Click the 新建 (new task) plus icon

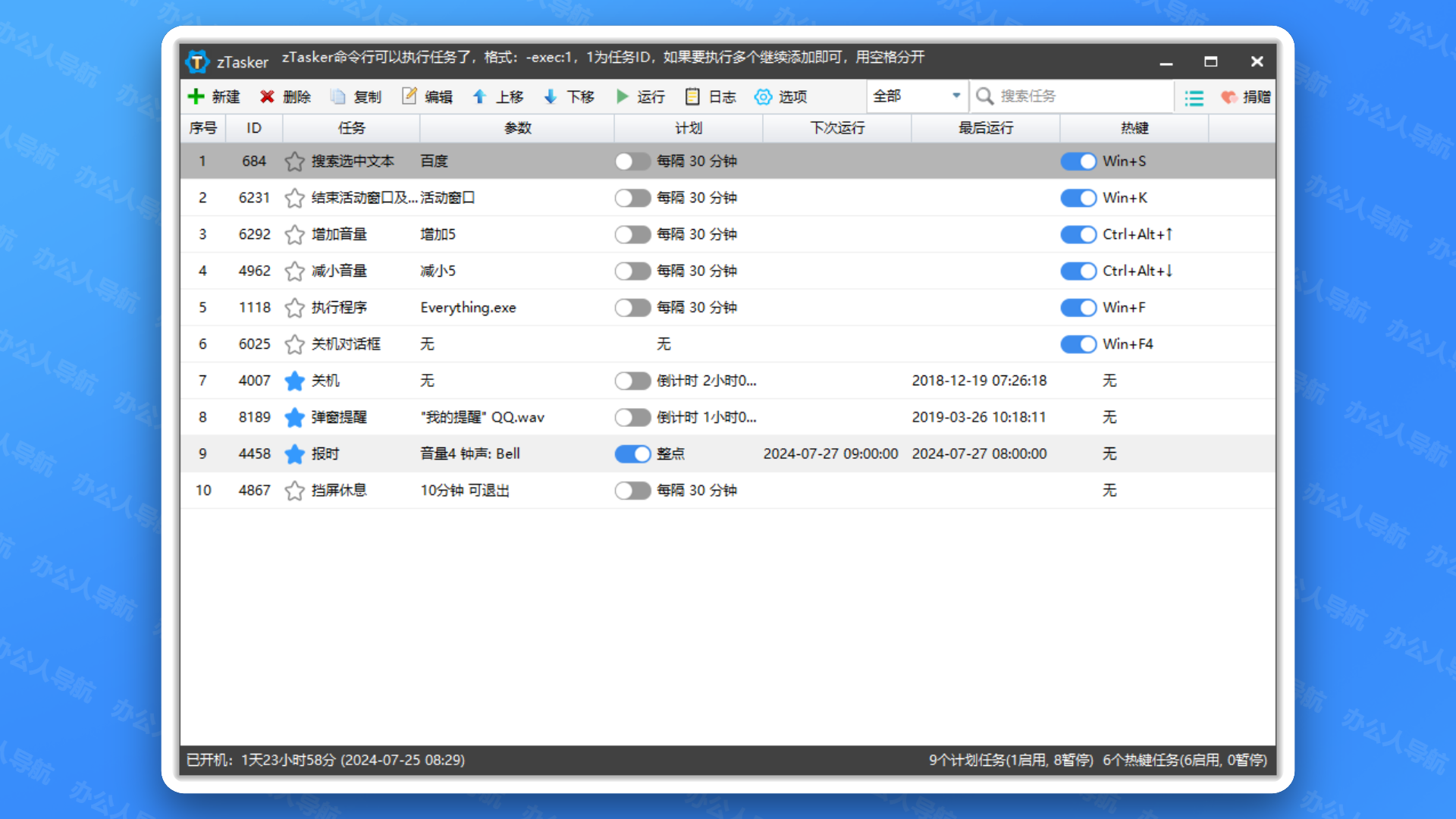point(196,96)
